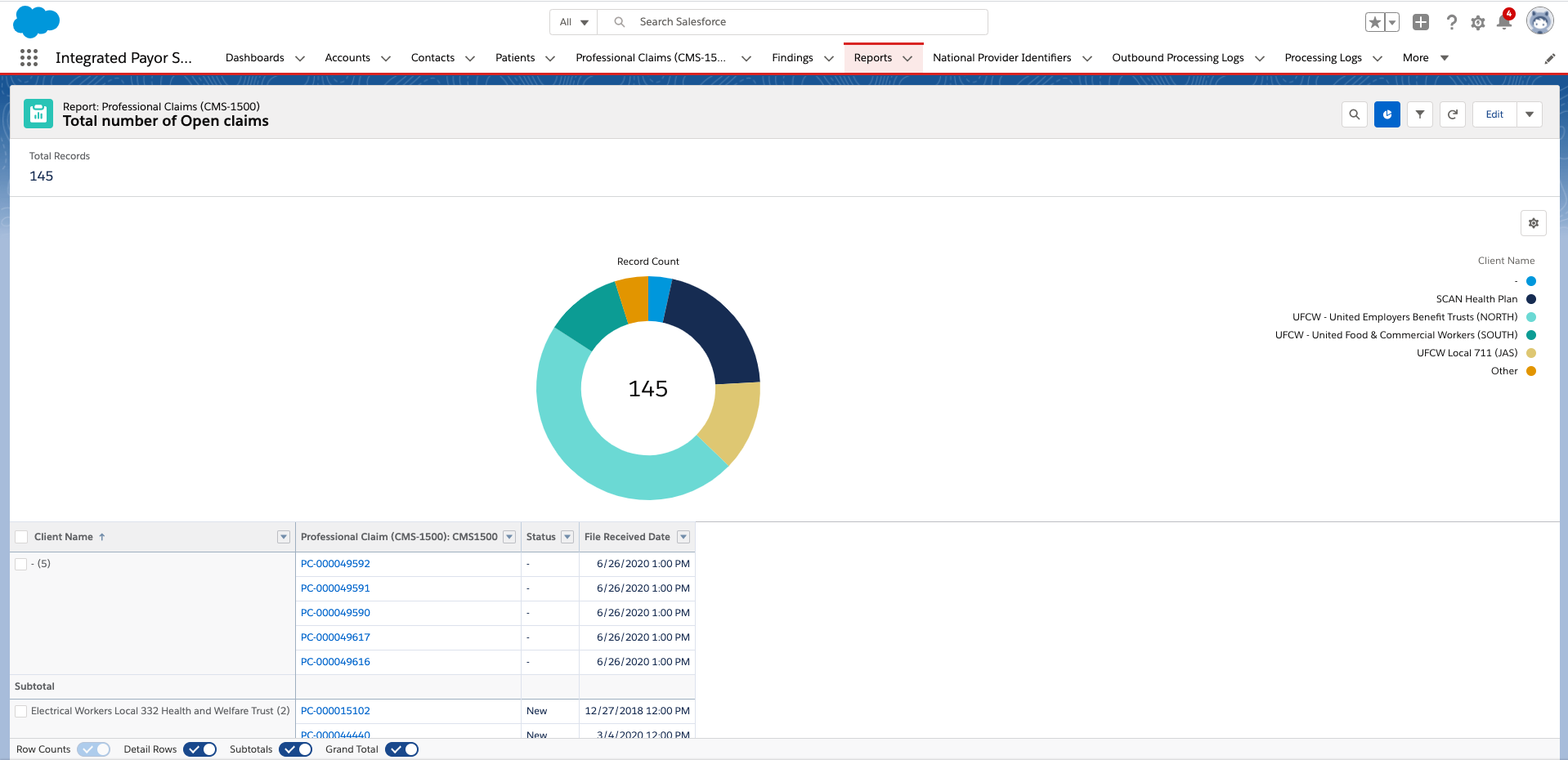Image resolution: width=1568 pixels, height=760 pixels.
Task: Click the donut chart center total 145
Action: (648, 389)
